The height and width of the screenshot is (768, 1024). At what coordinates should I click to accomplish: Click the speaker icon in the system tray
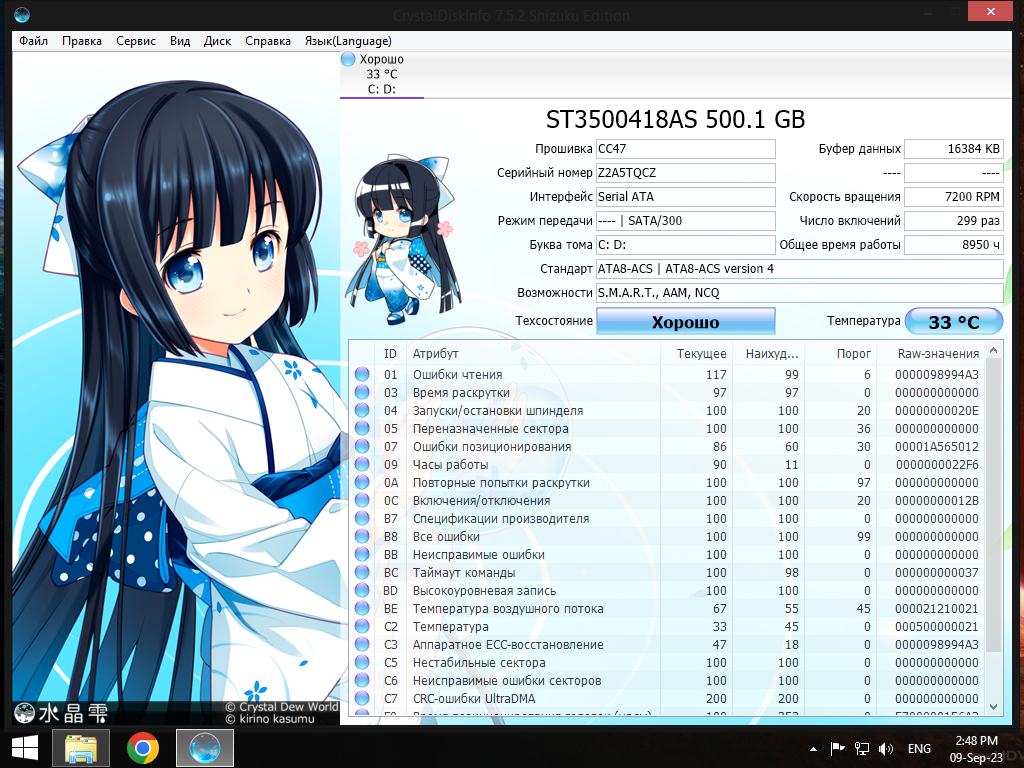[x=887, y=747]
